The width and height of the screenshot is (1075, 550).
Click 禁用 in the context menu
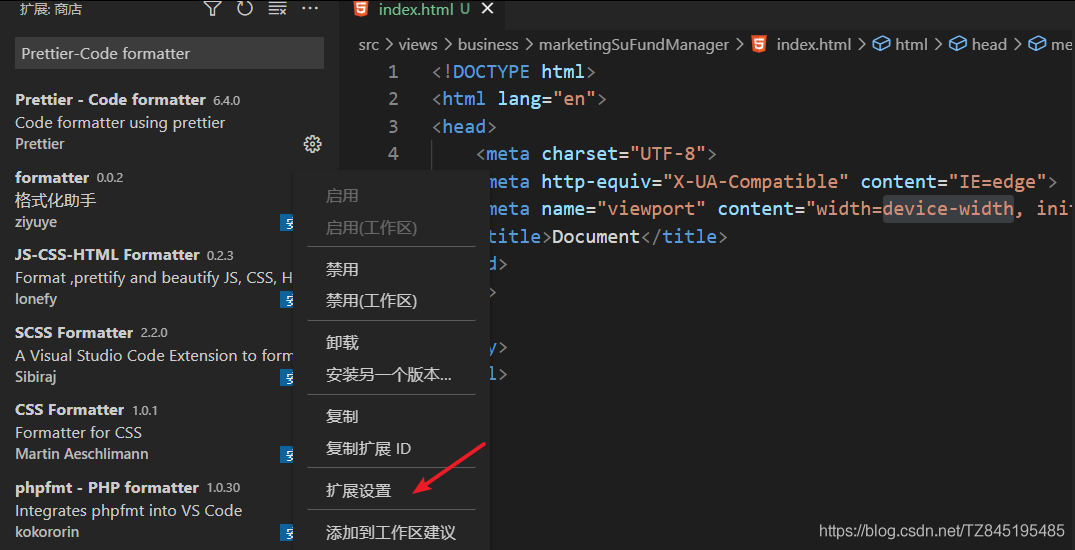342,270
